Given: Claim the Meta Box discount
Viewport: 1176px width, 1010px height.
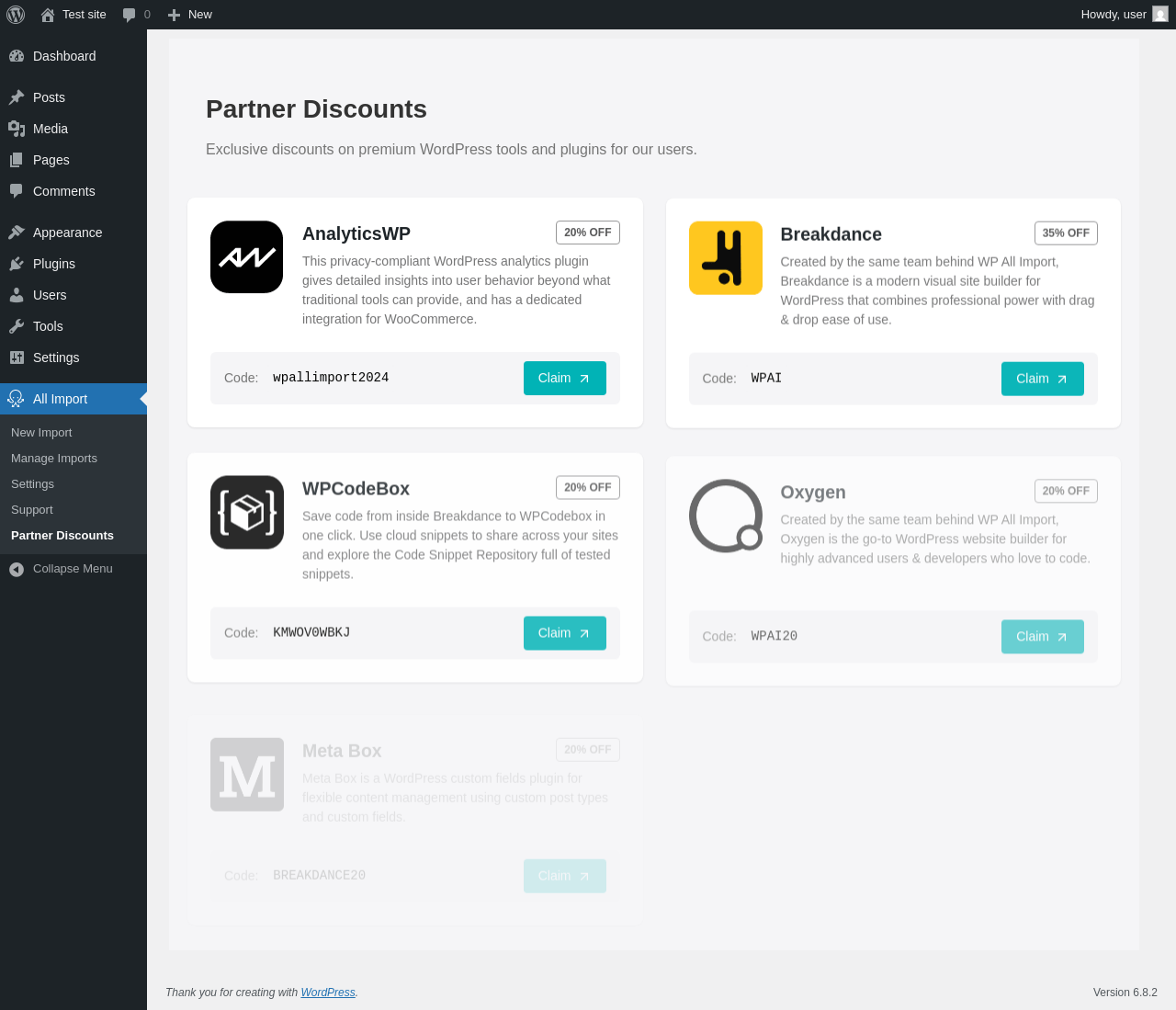Looking at the screenshot, I should pyautogui.click(x=564, y=876).
